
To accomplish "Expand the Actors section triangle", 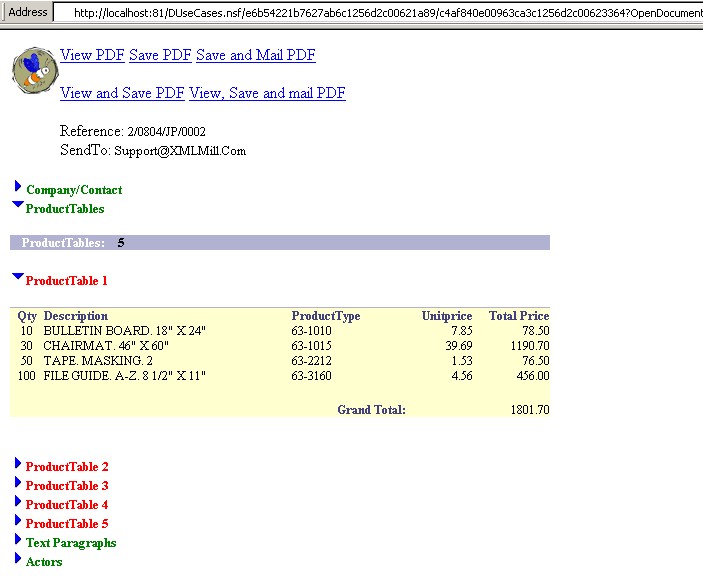I will coord(18,558).
